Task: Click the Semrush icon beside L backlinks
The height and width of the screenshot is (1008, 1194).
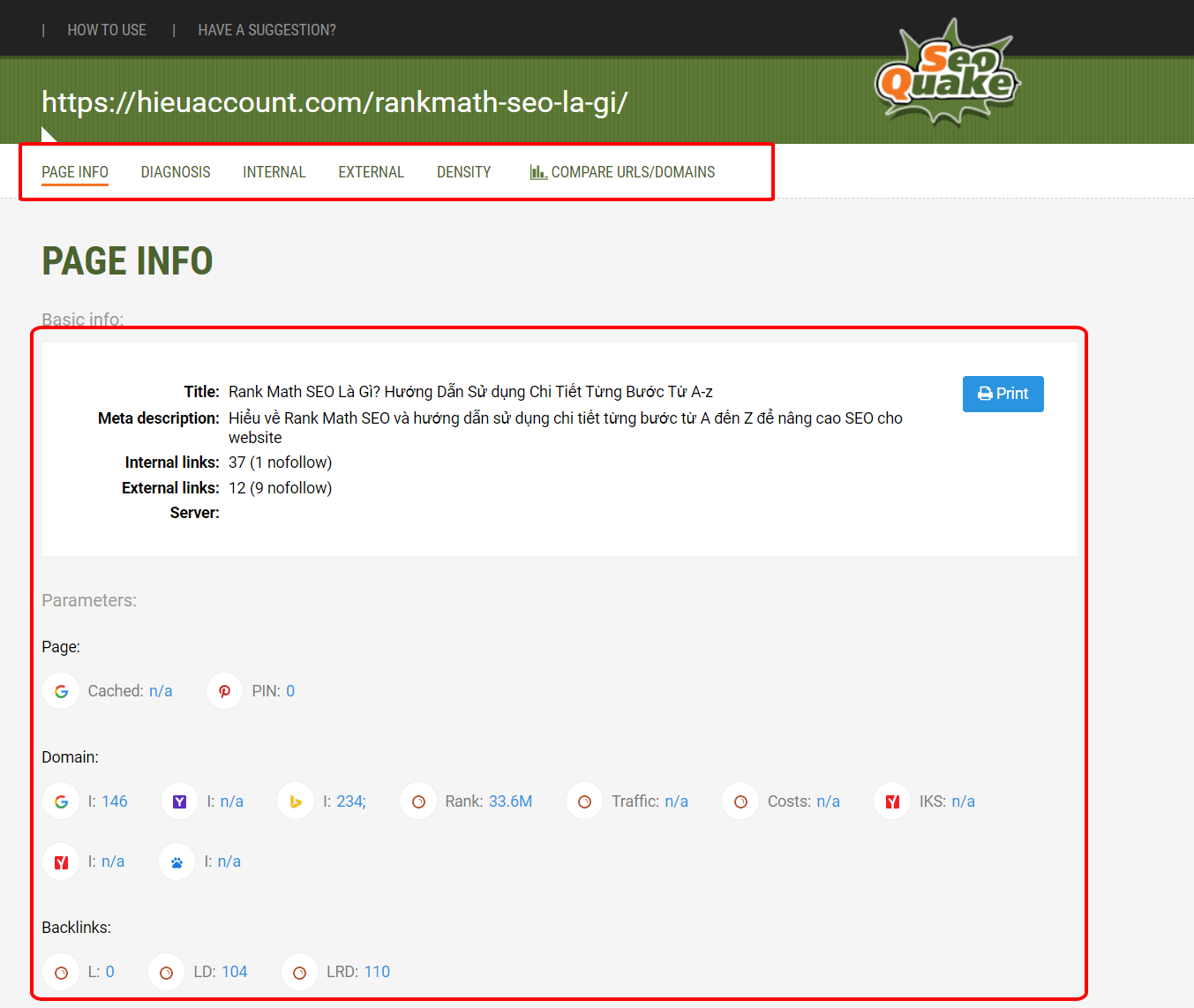Action: tap(61, 972)
